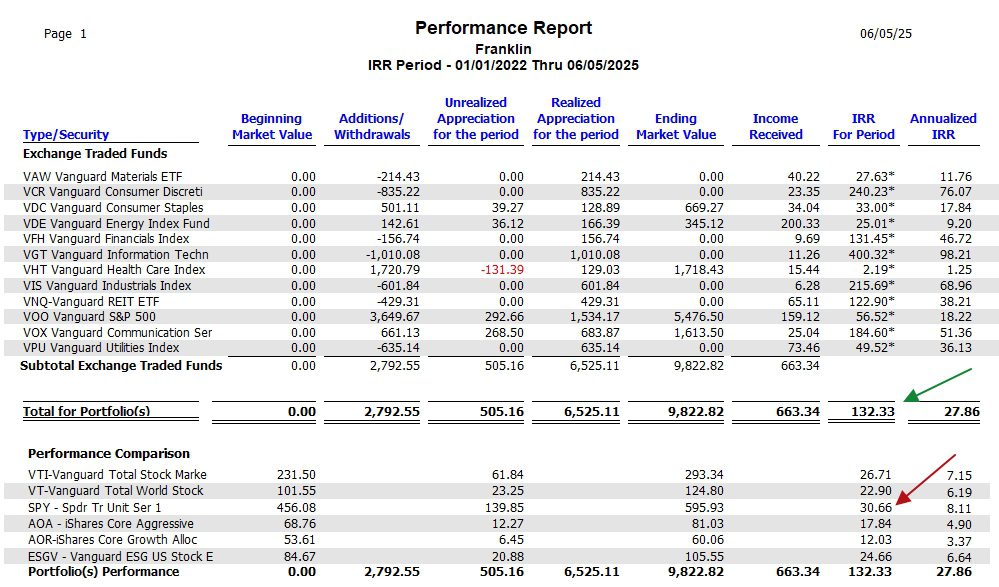Select the AOA - iShares Core Aggressive name
This screenshot has width=999, height=587.
pos(111,524)
